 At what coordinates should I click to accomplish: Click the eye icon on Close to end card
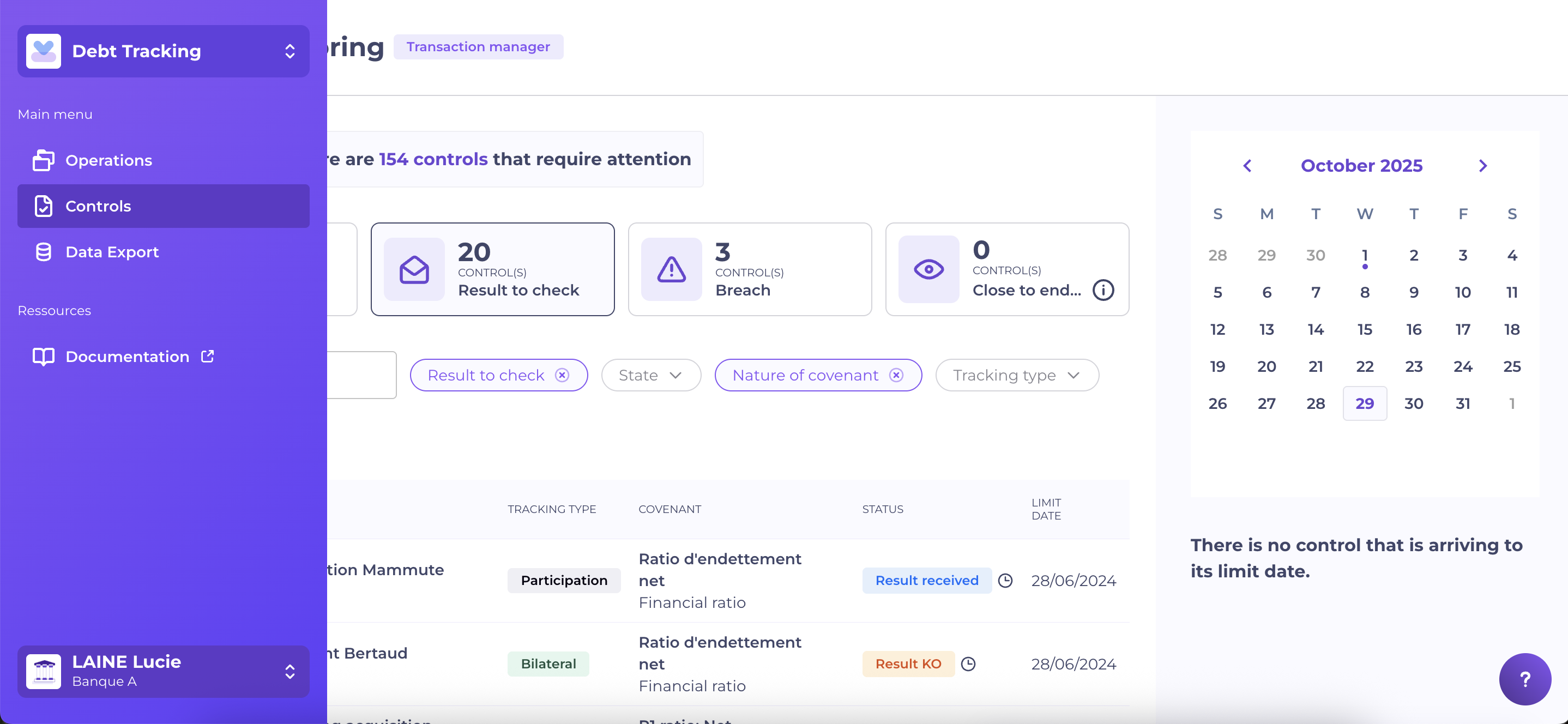coord(928,269)
